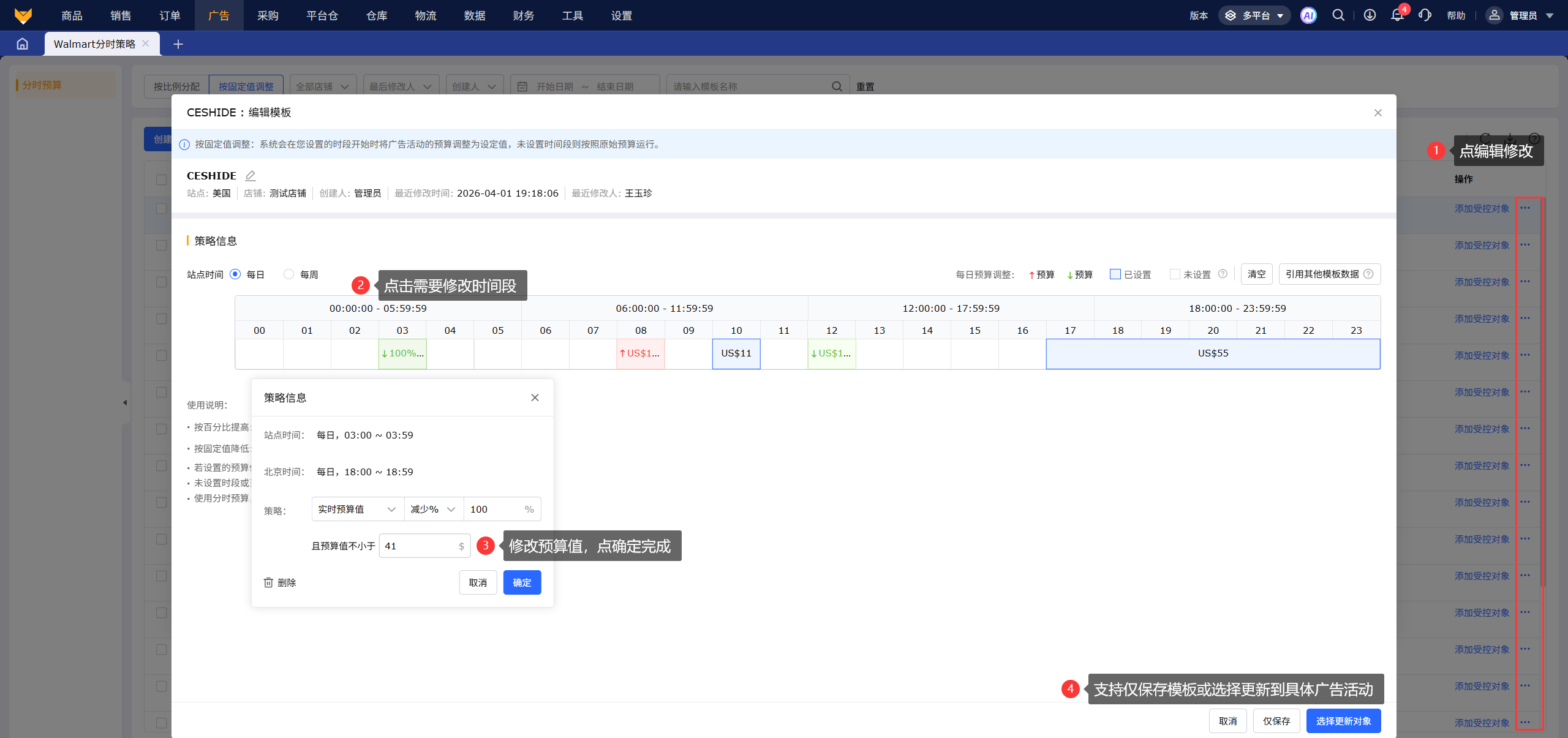Viewport: 1568px width, 738px height.
Task: Select the 每周 radio button
Action: pos(289,274)
